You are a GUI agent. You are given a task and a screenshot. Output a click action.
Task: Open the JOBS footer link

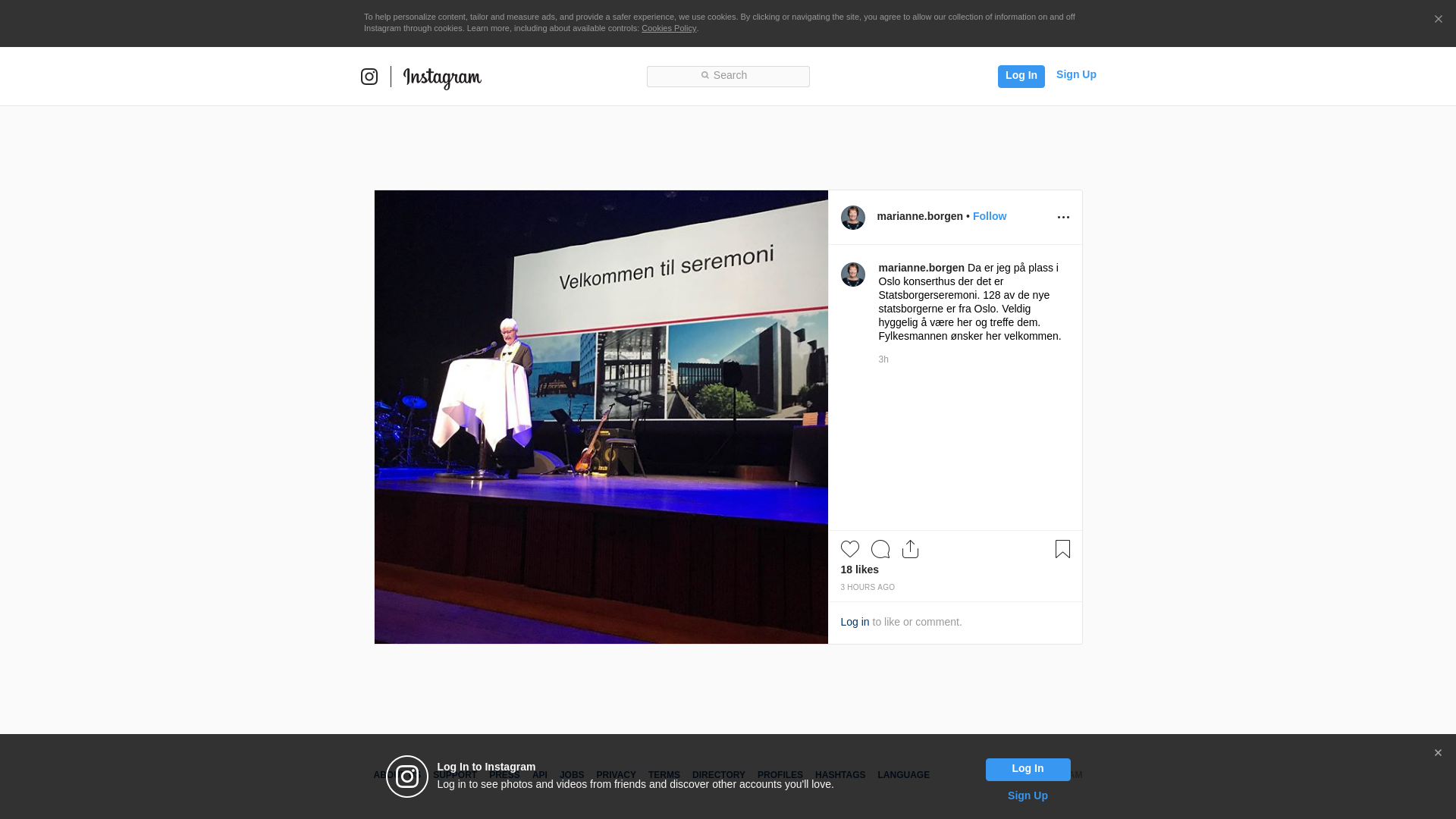pyautogui.click(x=572, y=775)
